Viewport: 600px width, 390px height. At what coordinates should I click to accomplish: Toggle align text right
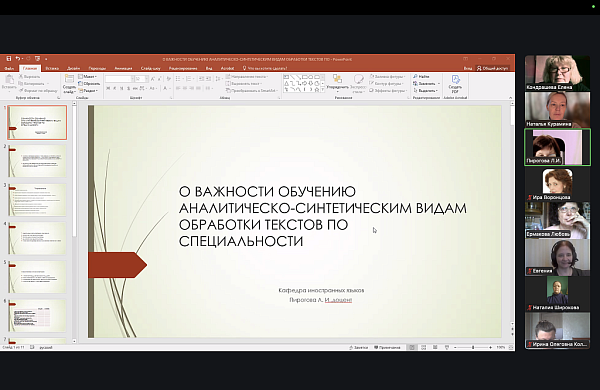point(192,88)
